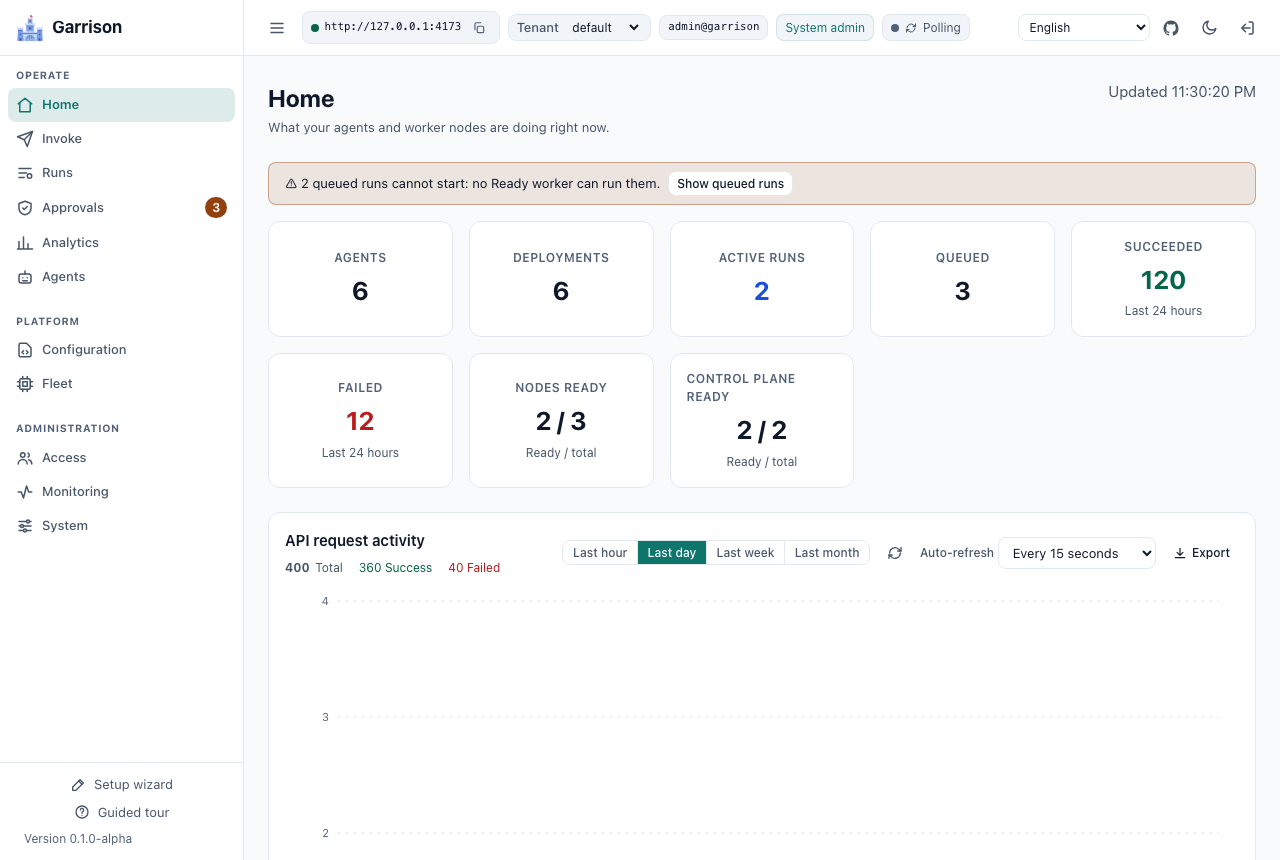Open the Agents sidebar menu item
The image size is (1280, 860).
121,277
